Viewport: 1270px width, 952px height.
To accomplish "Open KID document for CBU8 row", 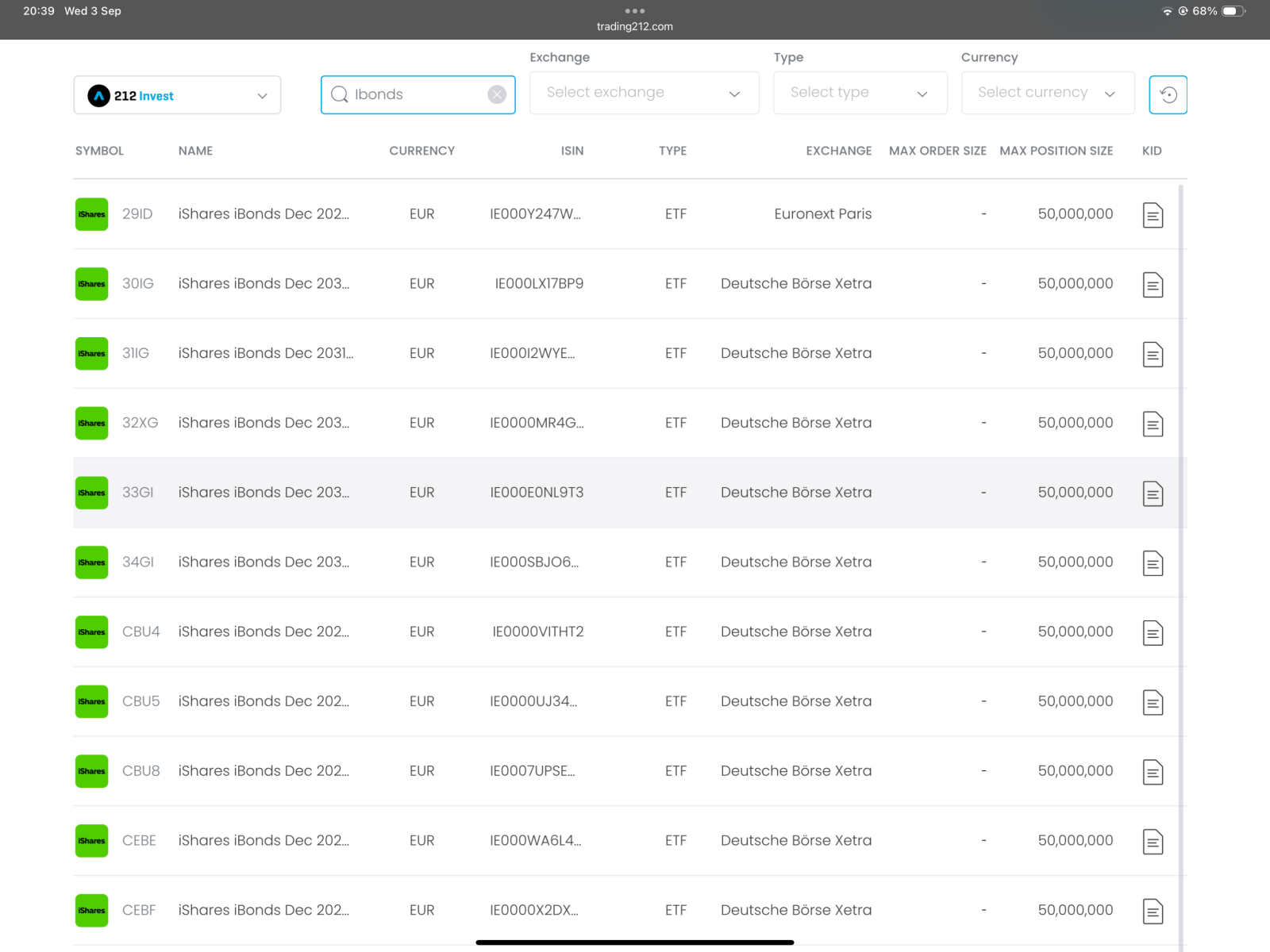I will (1153, 772).
